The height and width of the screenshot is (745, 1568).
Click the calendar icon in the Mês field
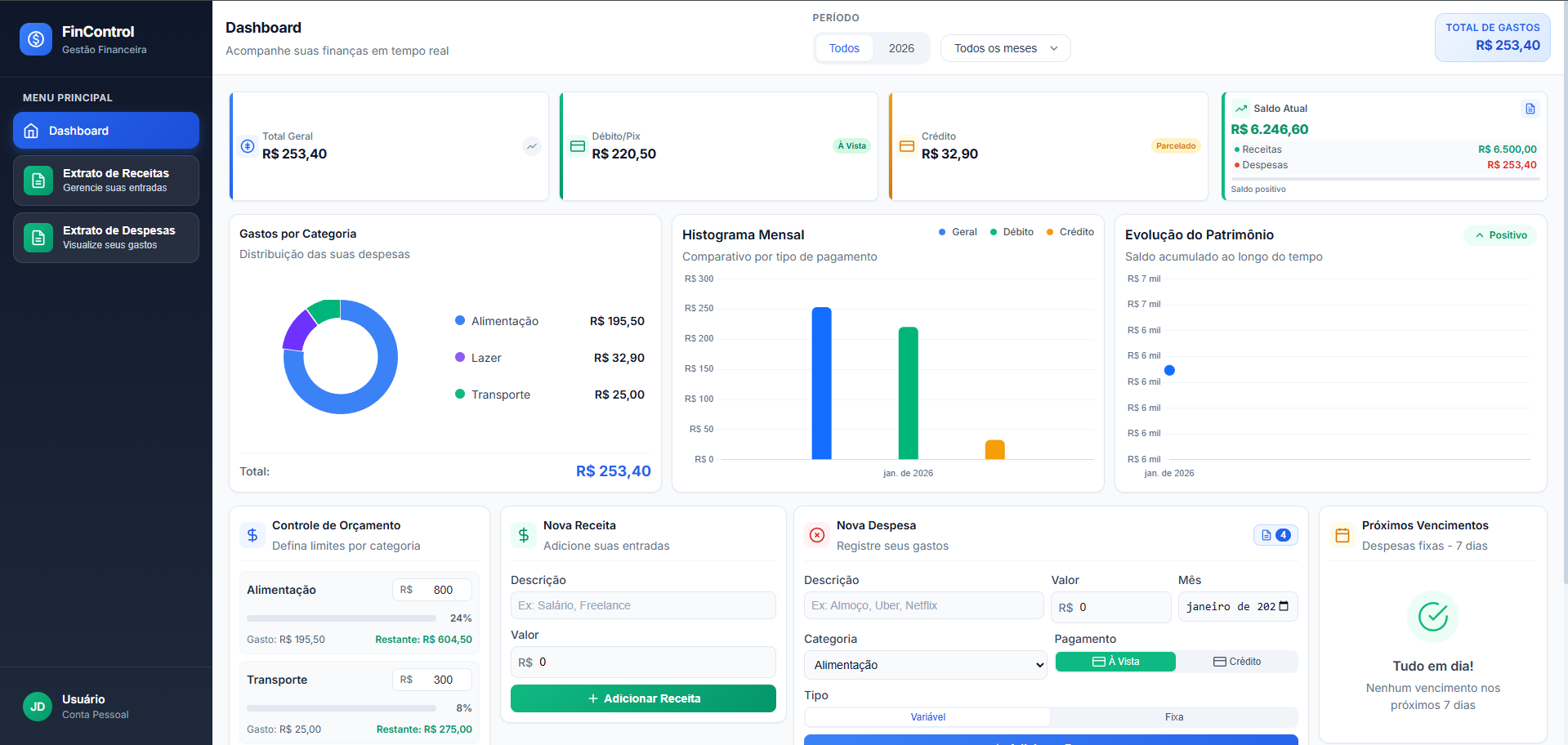[x=1284, y=606]
